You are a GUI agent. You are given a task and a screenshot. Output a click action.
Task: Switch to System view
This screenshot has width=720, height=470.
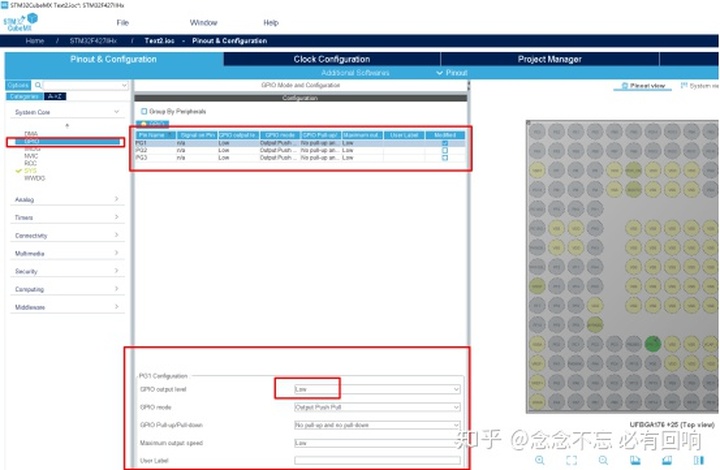click(700, 86)
